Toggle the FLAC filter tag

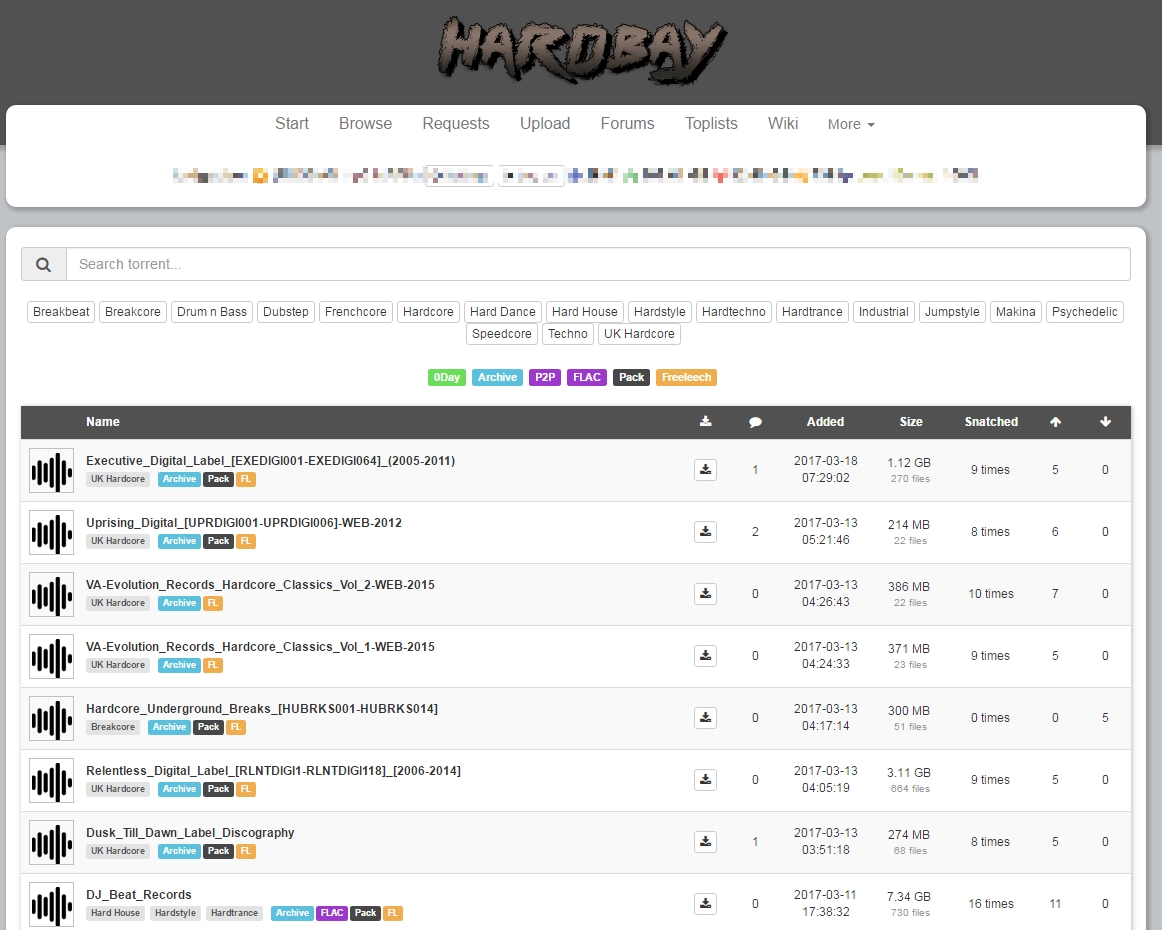point(586,378)
